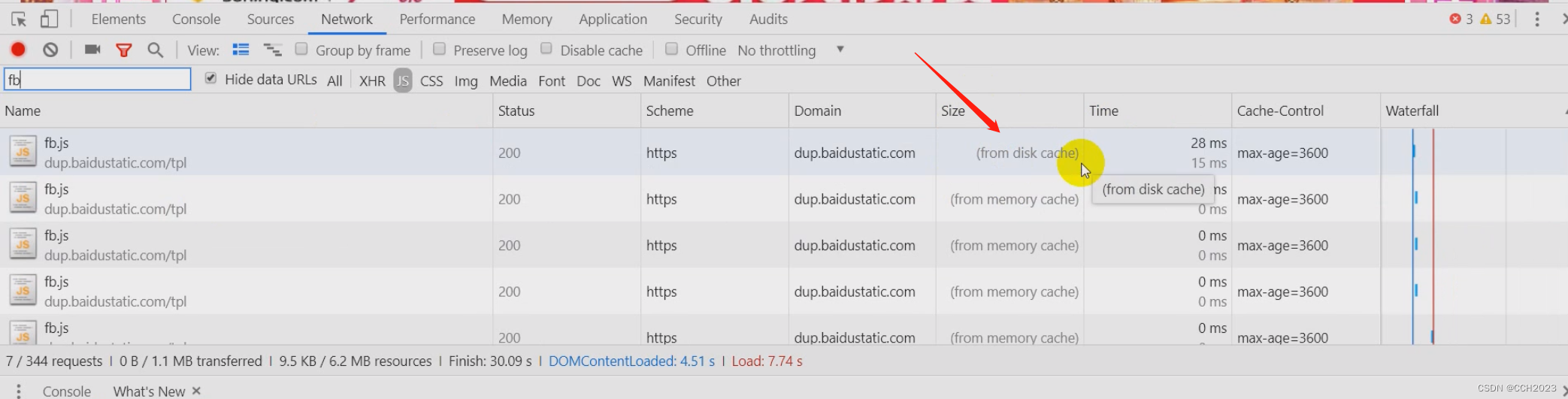Click the red record network log button

pos(18,50)
